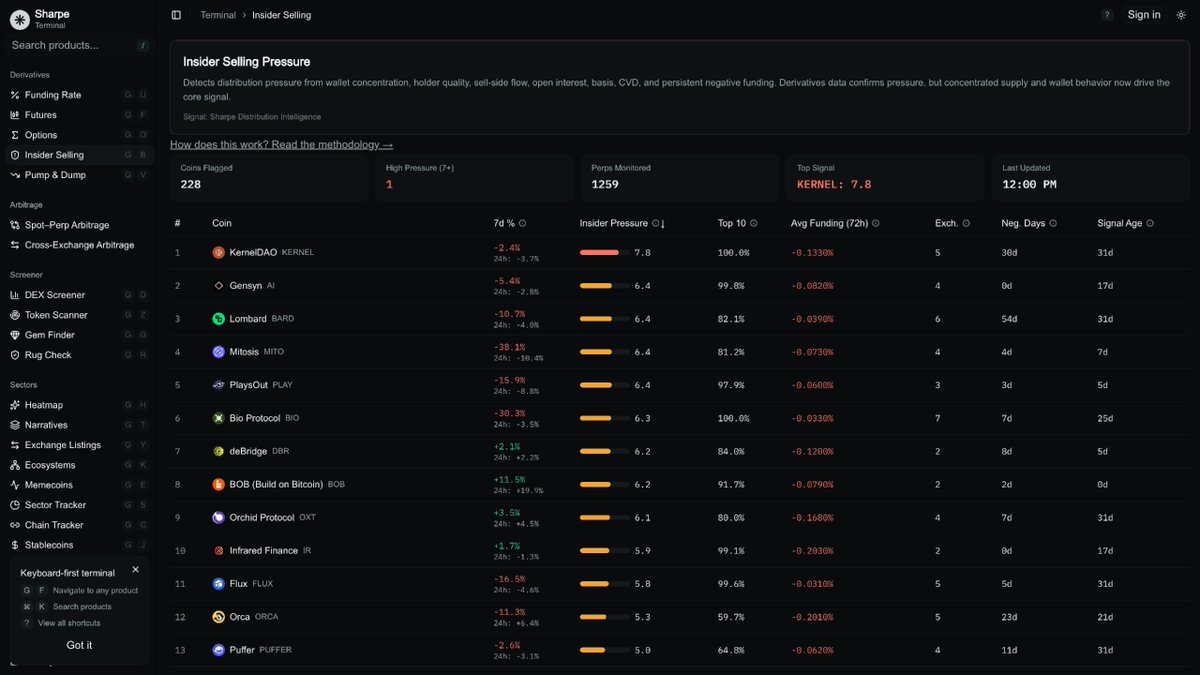This screenshot has width=1200, height=675.
Task: Click the Top Signal KERNEL: 7.8 card
Action: click(x=885, y=178)
